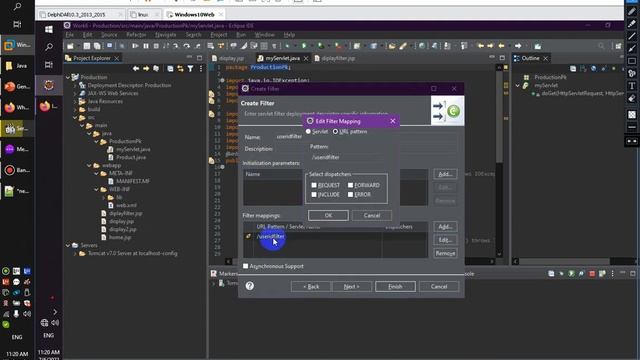Enable Asynchronous Support checkbox
This screenshot has height=360, width=640.
point(245,266)
